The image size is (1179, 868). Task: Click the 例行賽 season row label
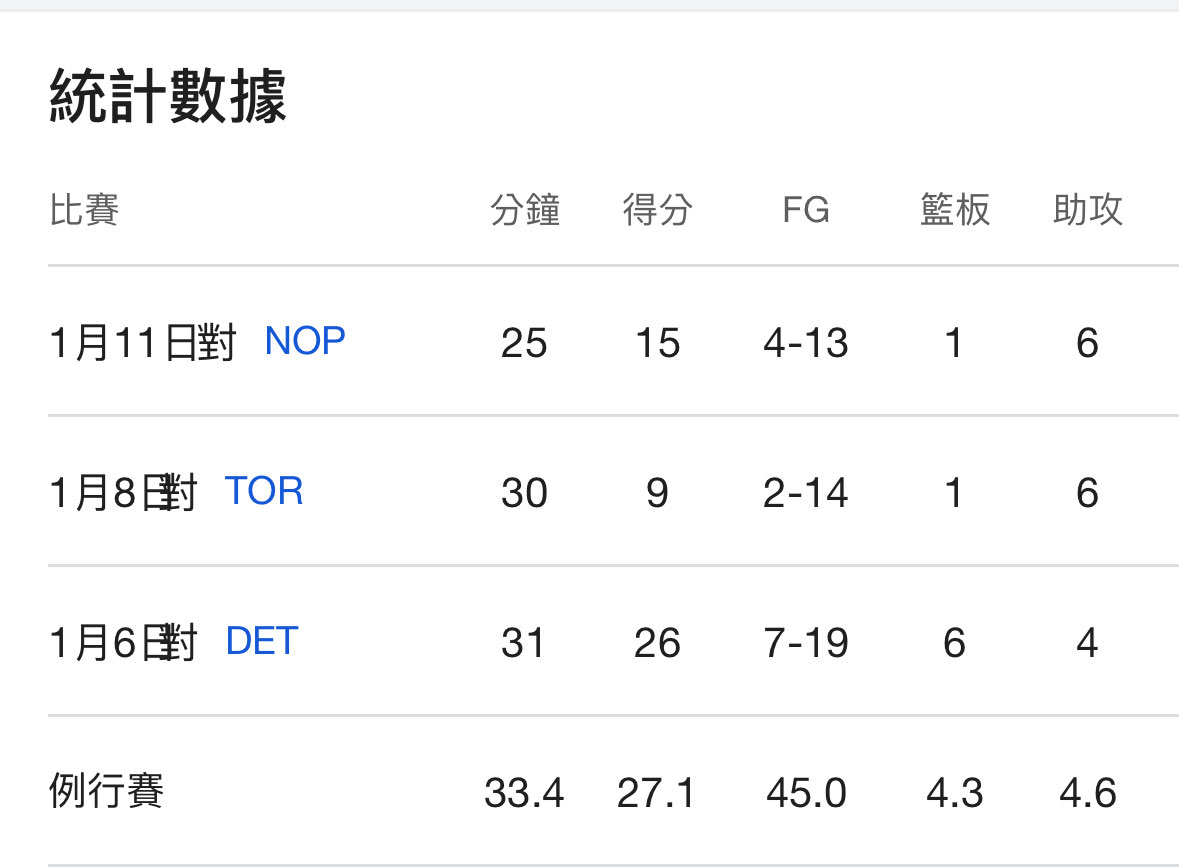(106, 792)
